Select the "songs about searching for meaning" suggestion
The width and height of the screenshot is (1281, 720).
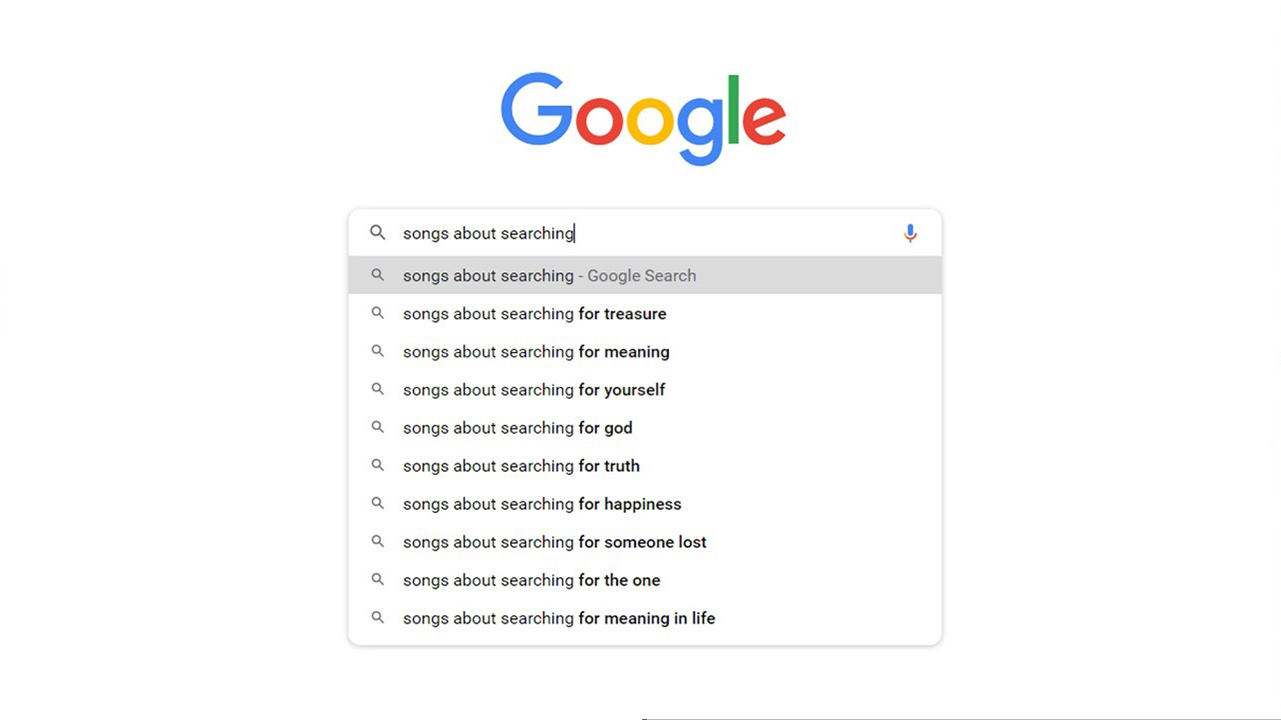click(x=536, y=352)
